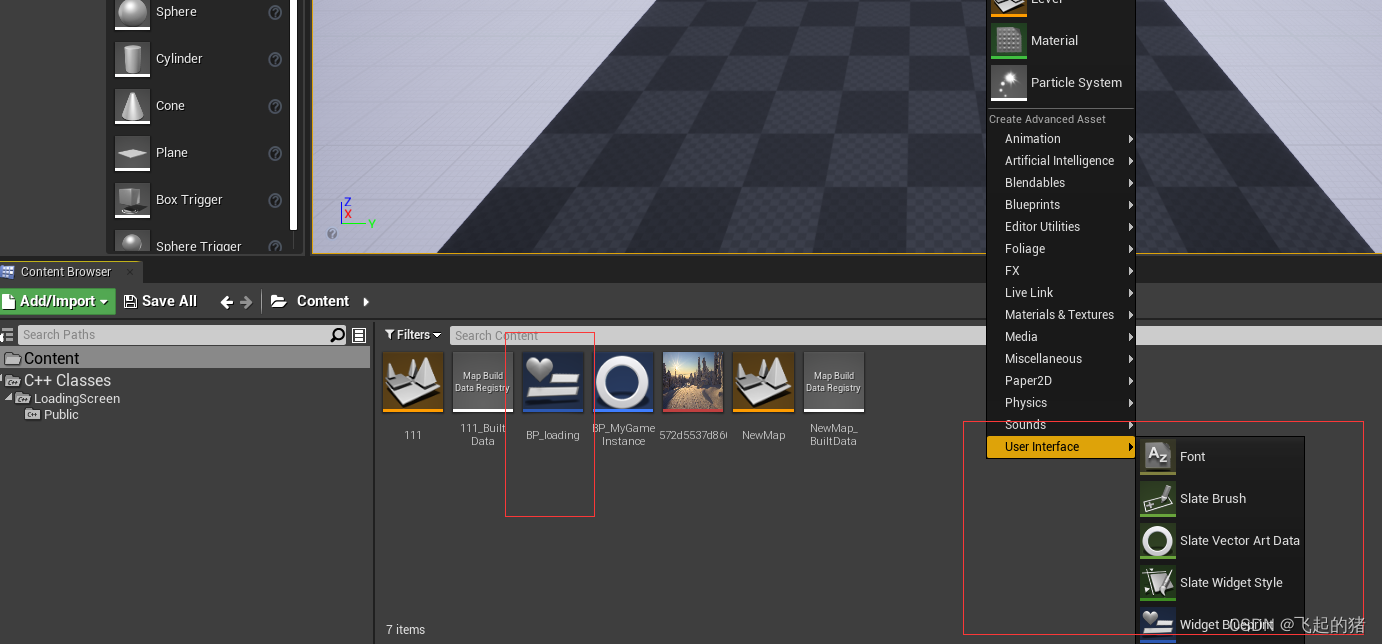The image size is (1382, 644).
Task: Expand the Media submenu
Action: tap(1061, 337)
